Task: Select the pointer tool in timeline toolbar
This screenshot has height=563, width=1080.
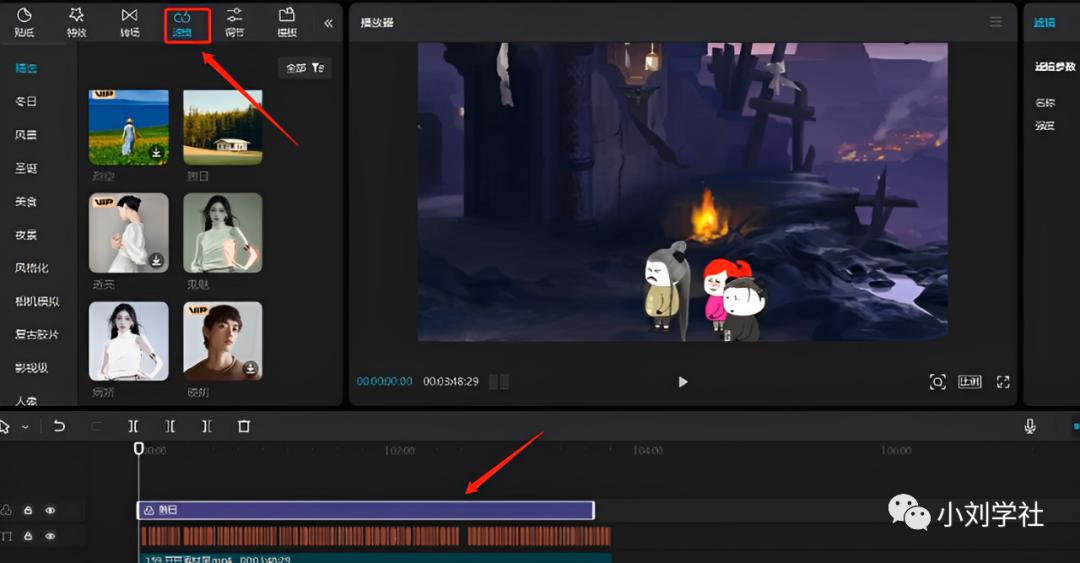Action: (x=5, y=427)
